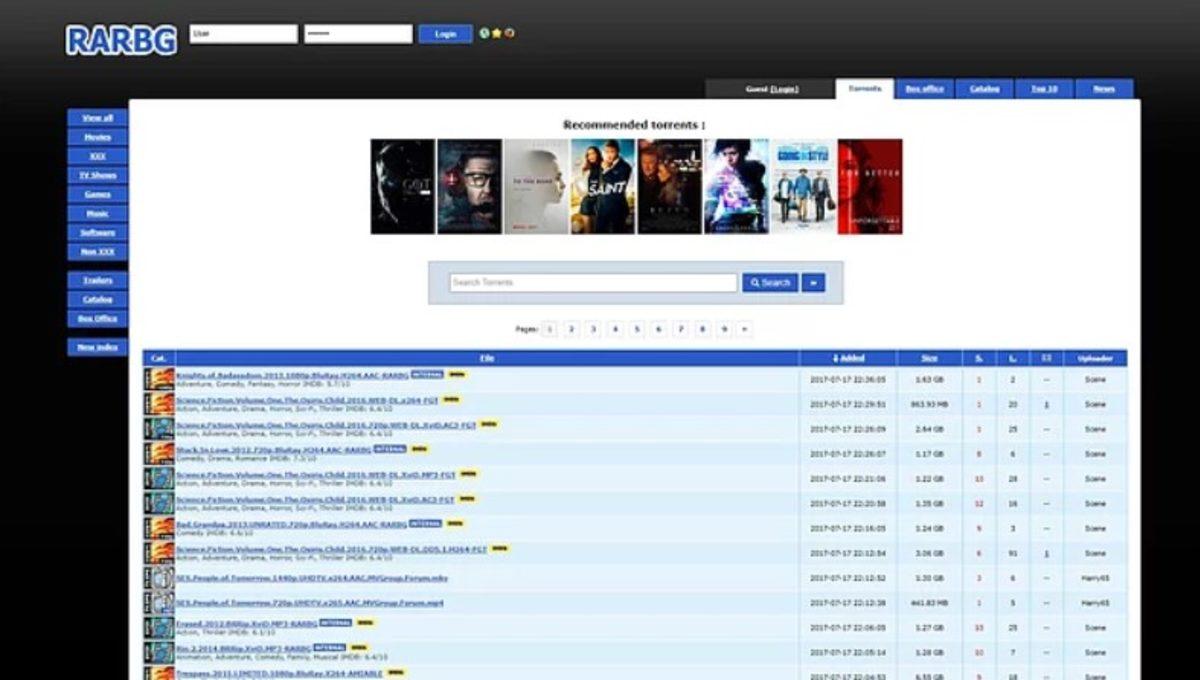This screenshot has height=680, width=1200.
Task: Click the green circle icon beside Login
Action: [484, 33]
